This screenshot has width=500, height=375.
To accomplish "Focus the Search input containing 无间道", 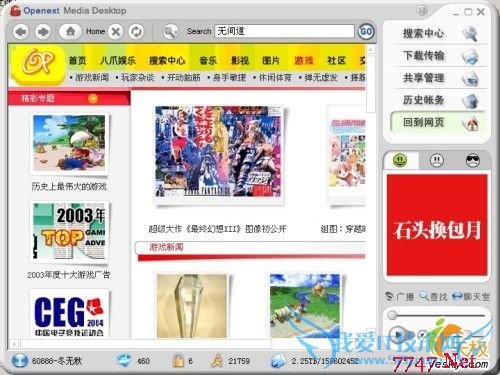I will point(284,31).
